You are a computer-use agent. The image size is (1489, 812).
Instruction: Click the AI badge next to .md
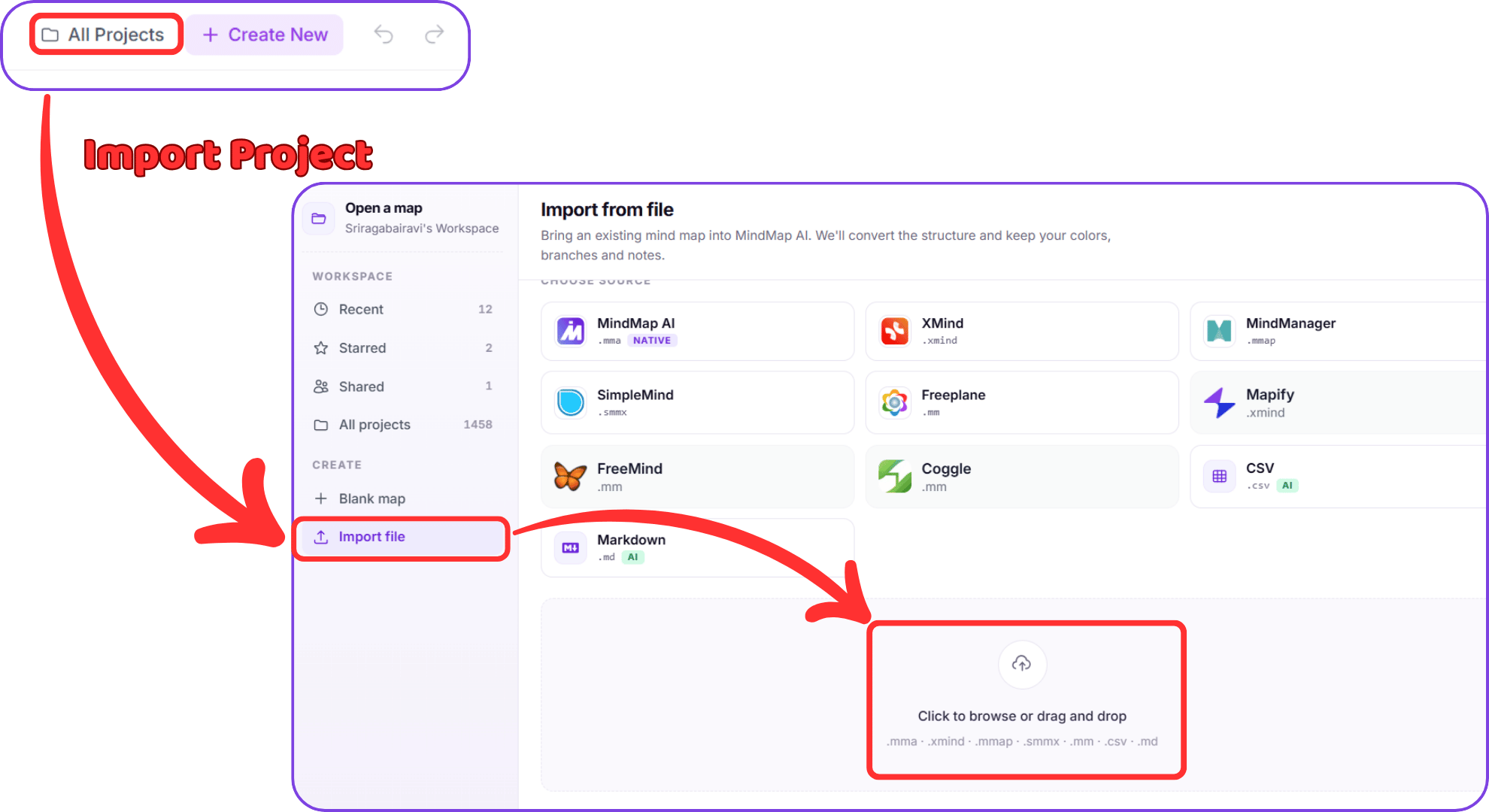pyautogui.click(x=633, y=557)
